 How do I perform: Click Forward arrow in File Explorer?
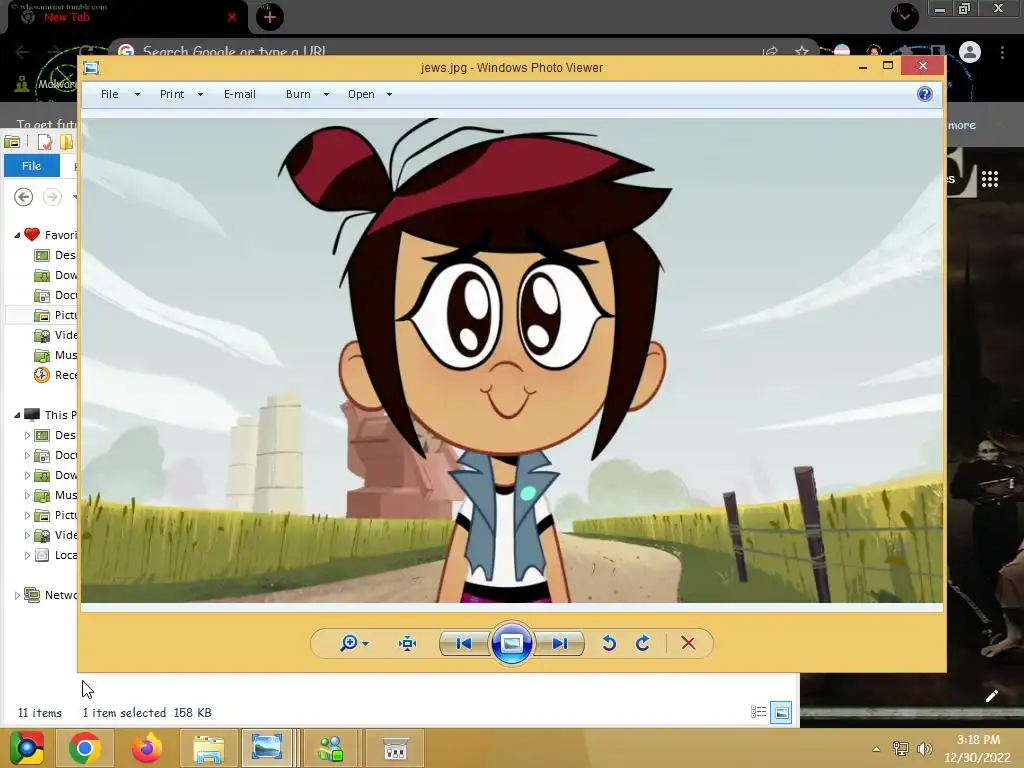click(52, 197)
